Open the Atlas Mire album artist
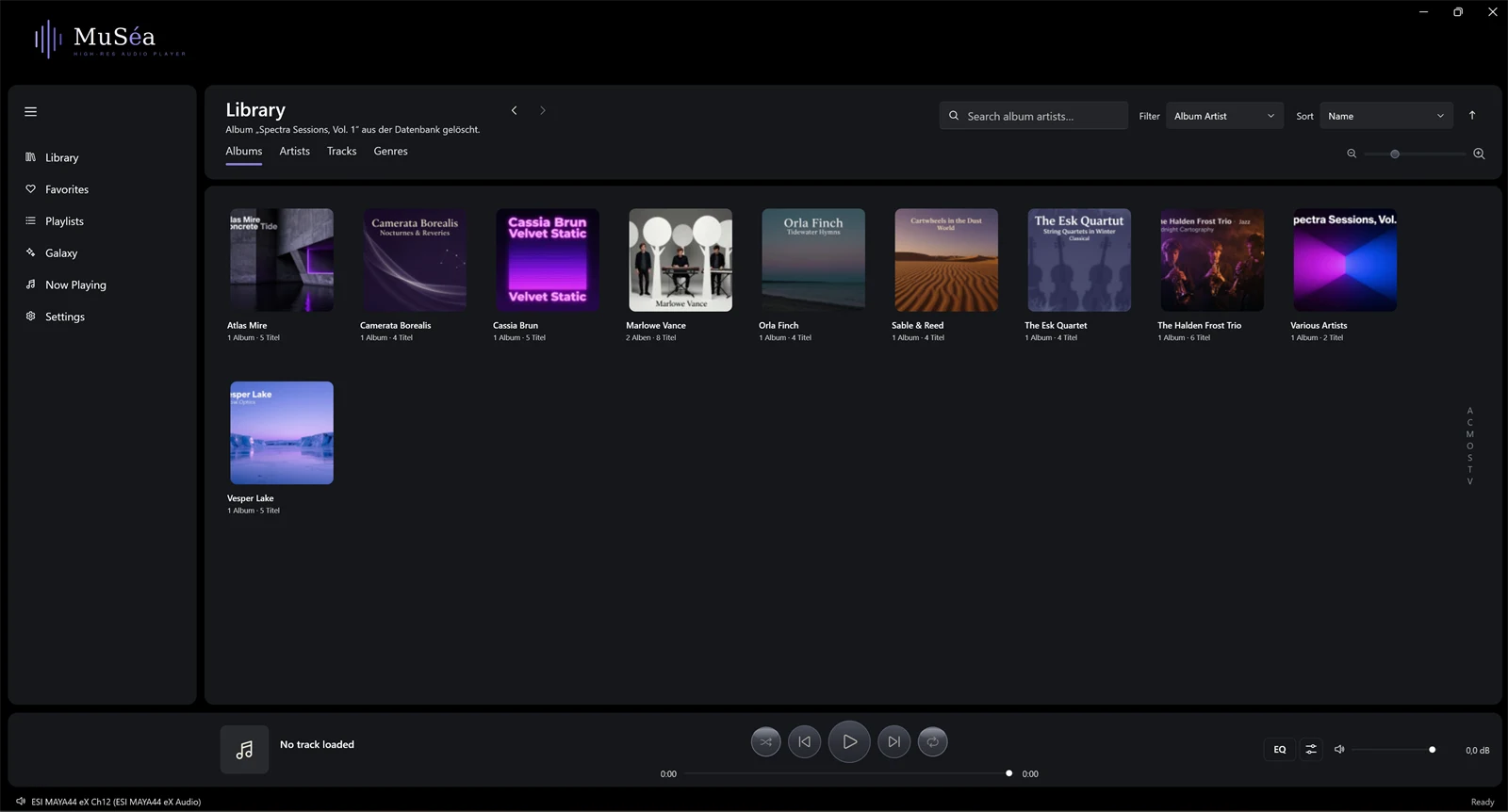The height and width of the screenshot is (812, 1508). tap(282, 260)
